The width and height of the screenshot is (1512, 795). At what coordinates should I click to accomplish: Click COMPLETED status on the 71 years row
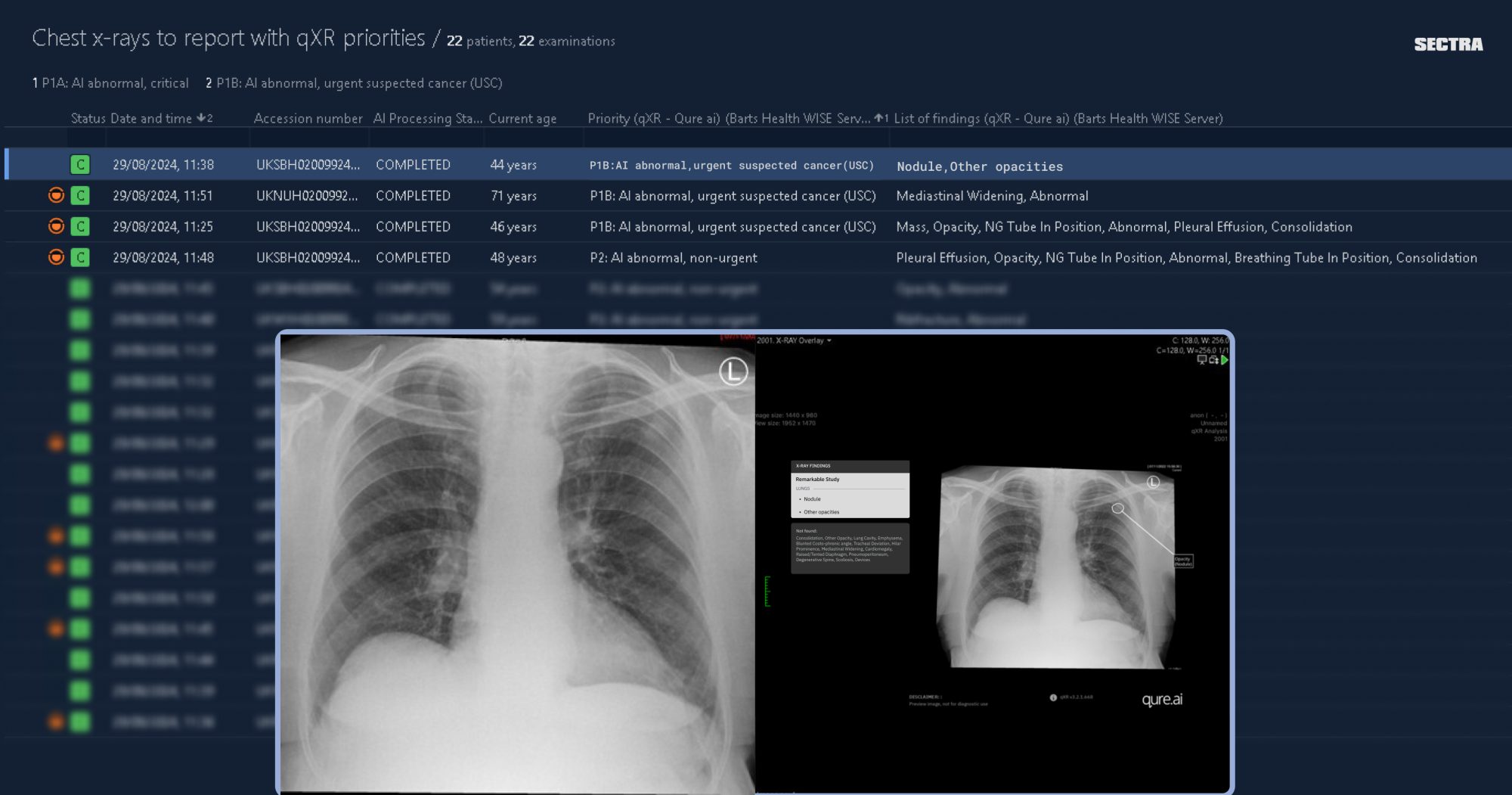[413, 195]
